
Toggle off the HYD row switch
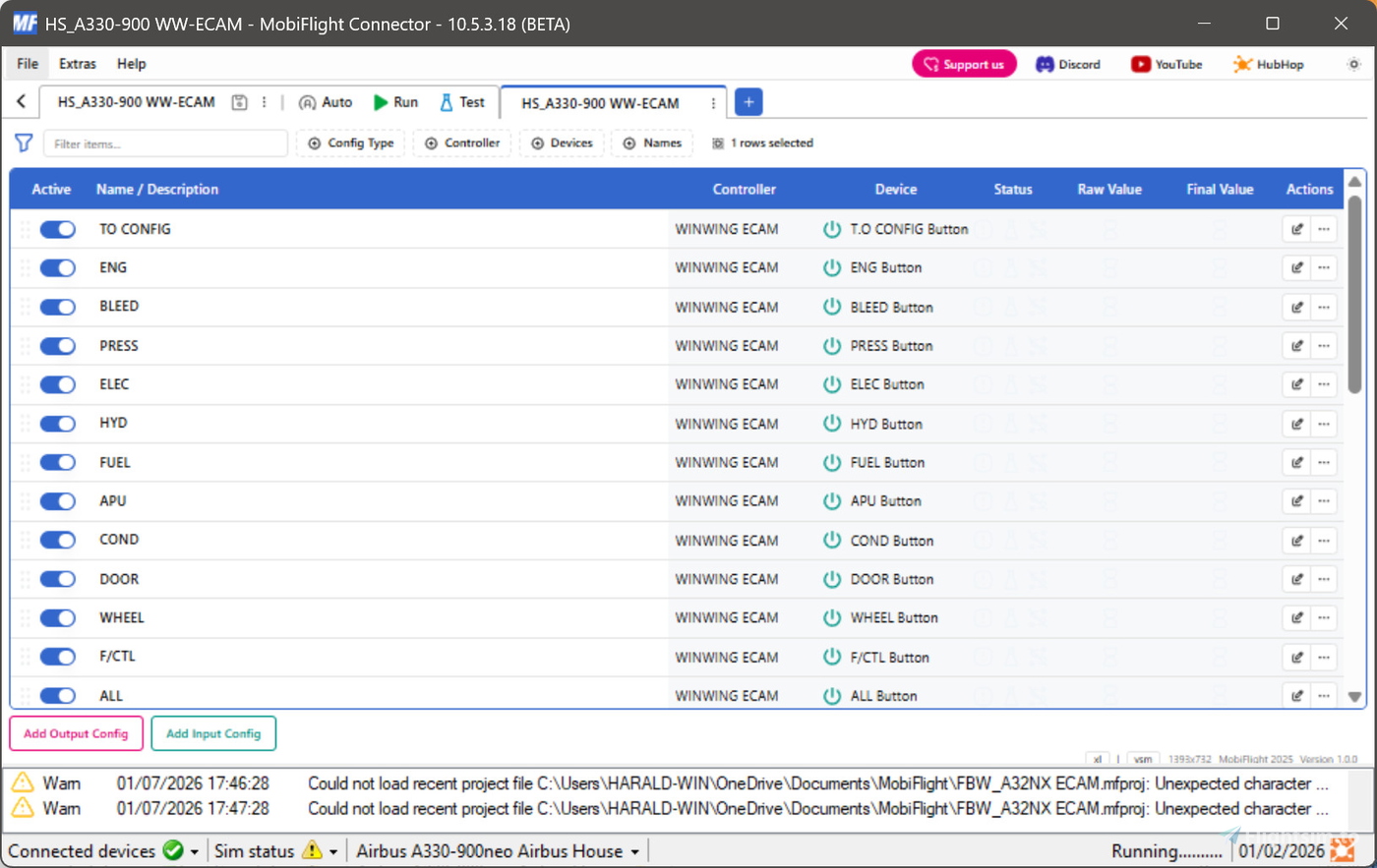[58, 424]
